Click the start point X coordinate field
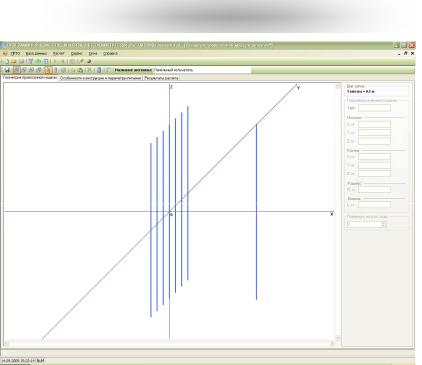This screenshot has width=422, height=365. 374,124
